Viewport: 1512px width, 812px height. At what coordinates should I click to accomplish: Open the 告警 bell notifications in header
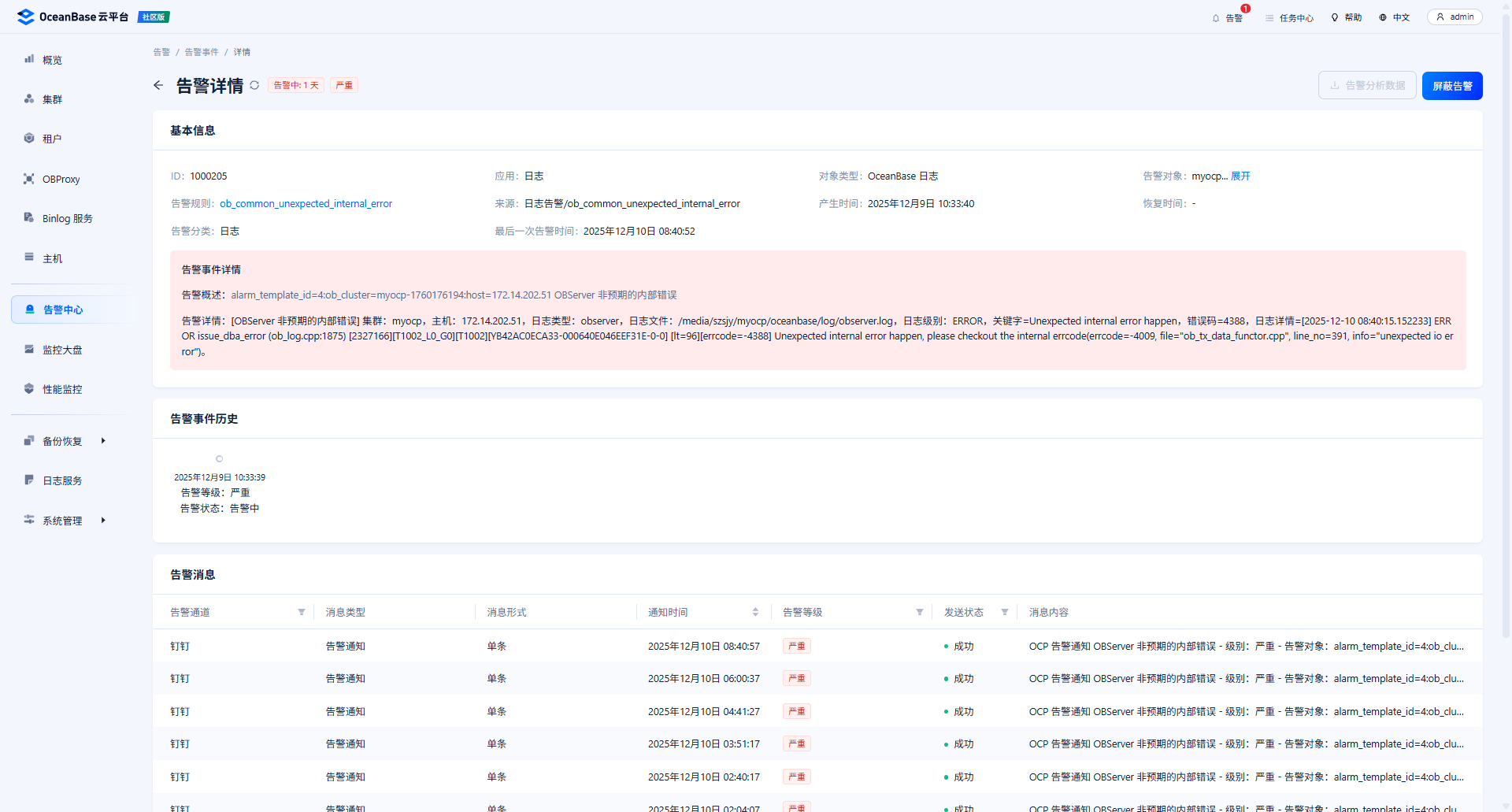tap(1227, 17)
